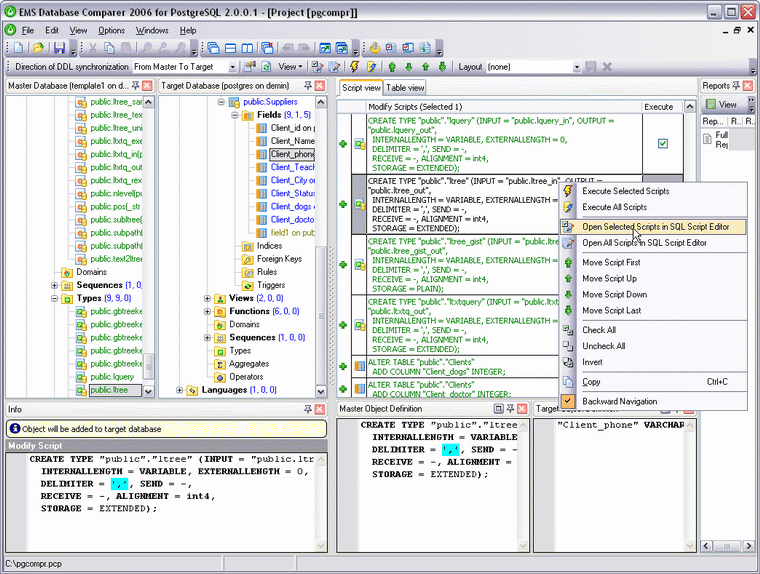Viewport: 760px width, 574px height.
Task: Save the project with the floppy disk icon
Action: [59, 48]
